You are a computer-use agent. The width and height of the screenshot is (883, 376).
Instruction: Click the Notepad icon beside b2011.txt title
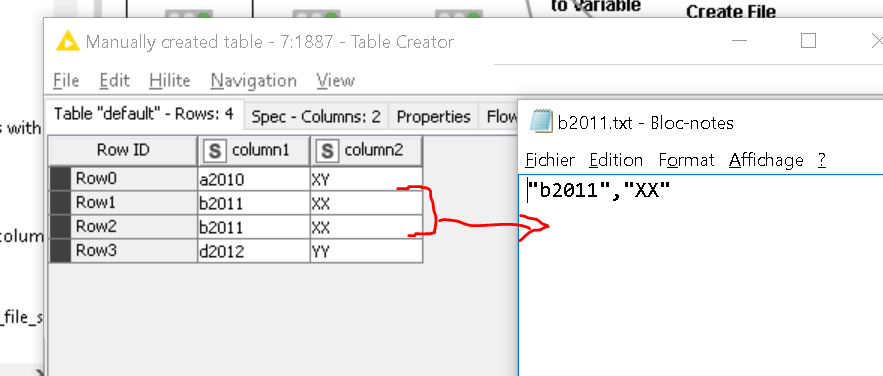tap(541, 122)
